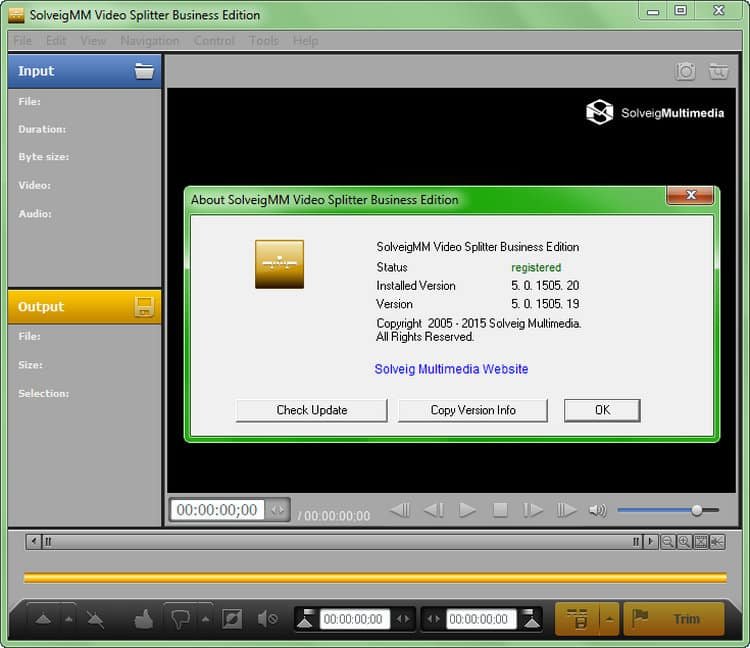Expand batch queue dropdown arrow
Screen dimensions: 750x648
tap(609, 619)
